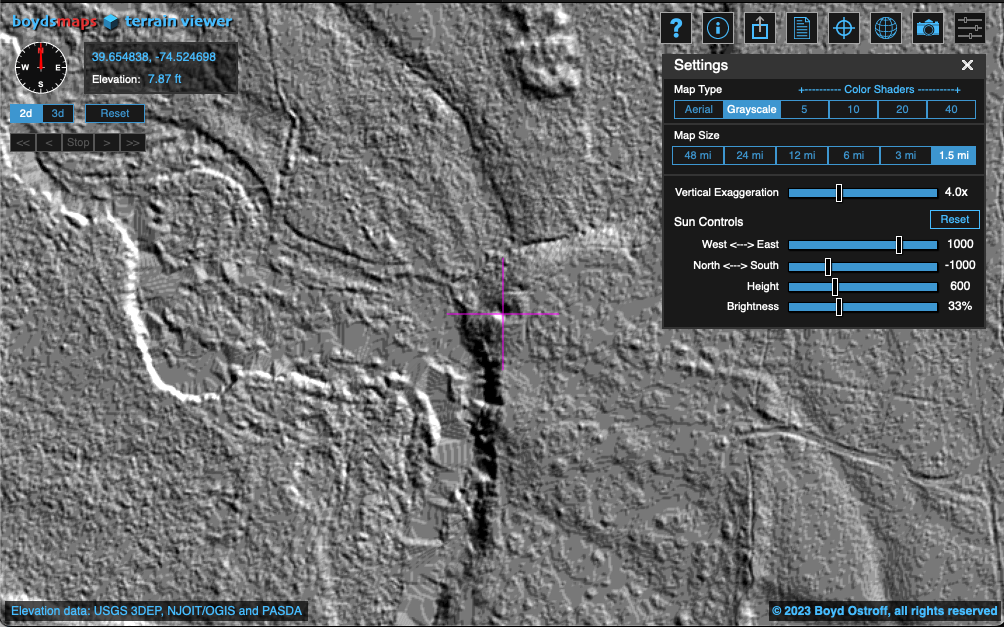Choose the 48 mi map size
This screenshot has width=1004, height=627.
(697, 155)
